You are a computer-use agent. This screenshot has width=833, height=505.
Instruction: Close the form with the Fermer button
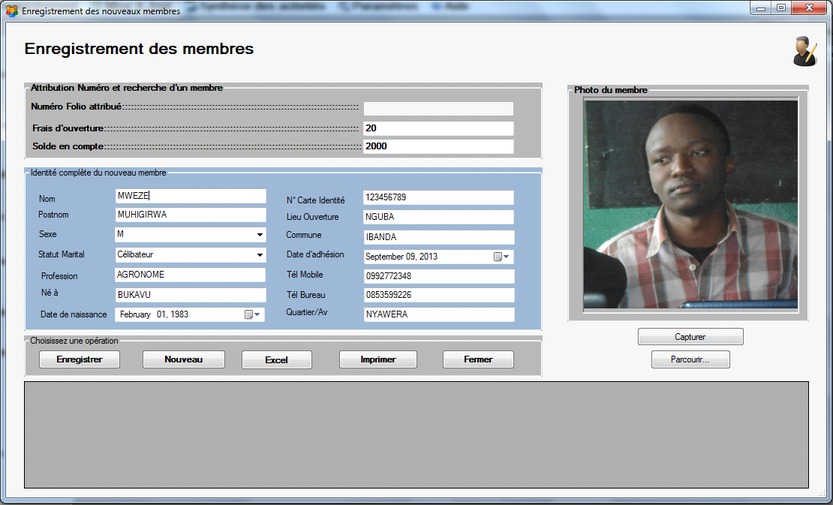click(x=478, y=360)
